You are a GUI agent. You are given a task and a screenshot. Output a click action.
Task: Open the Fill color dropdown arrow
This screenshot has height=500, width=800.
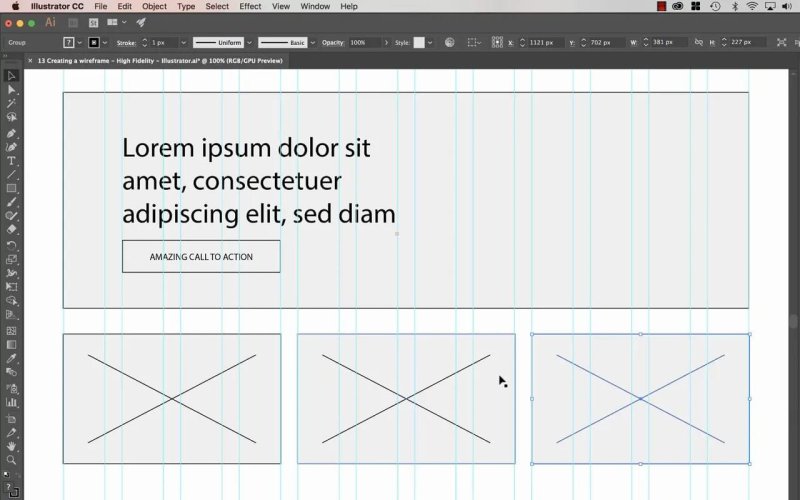[79, 43]
